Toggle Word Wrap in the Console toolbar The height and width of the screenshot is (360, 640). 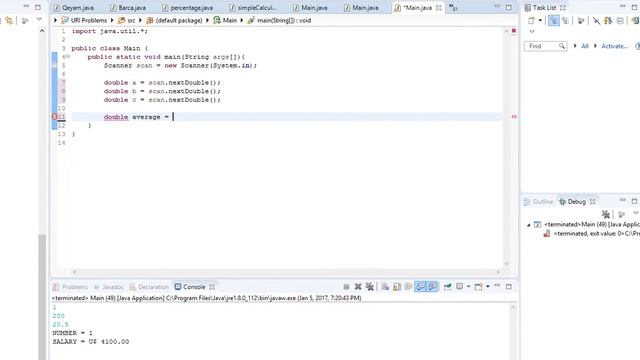point(408,287)
